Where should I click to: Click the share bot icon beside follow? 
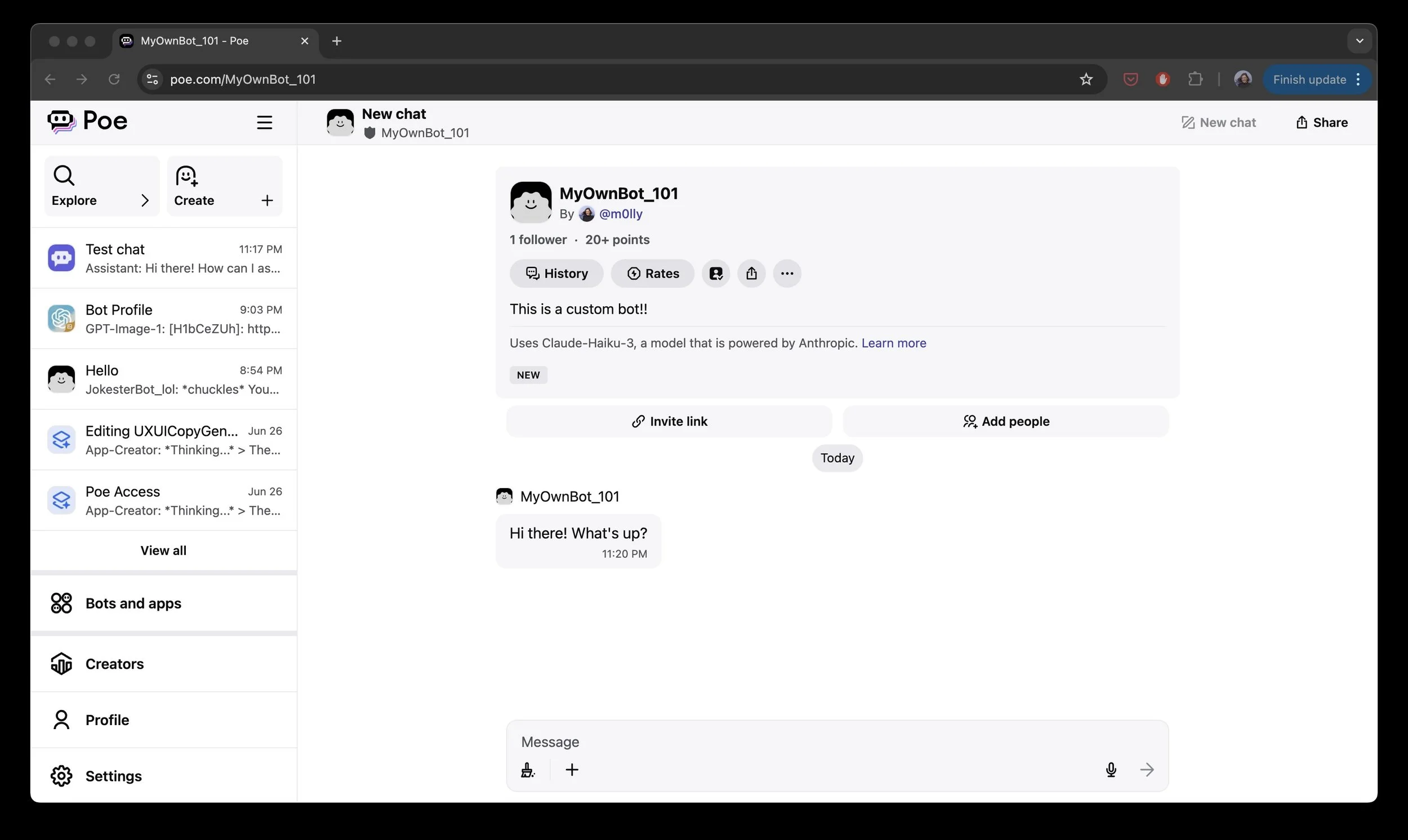tap(751, 274)
